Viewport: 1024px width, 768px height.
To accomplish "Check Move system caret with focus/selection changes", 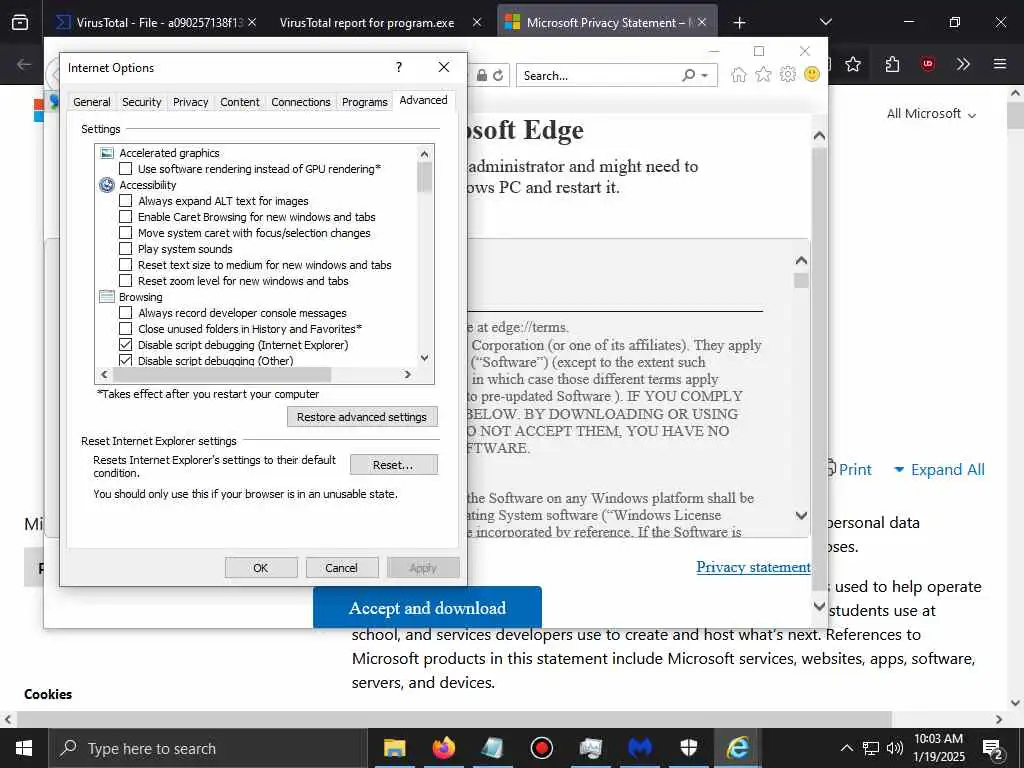I will 125,232.
